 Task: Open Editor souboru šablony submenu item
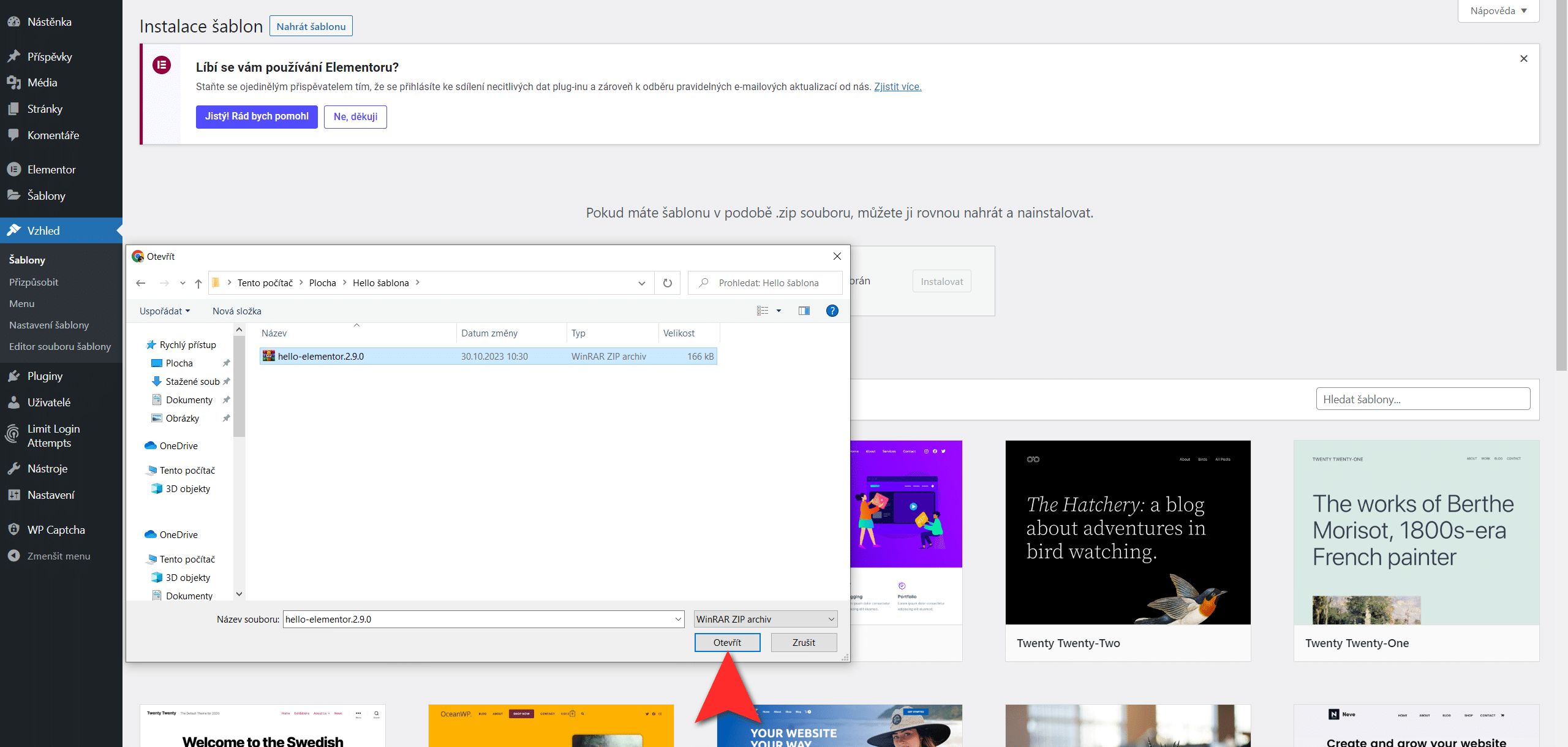[60, 347]
